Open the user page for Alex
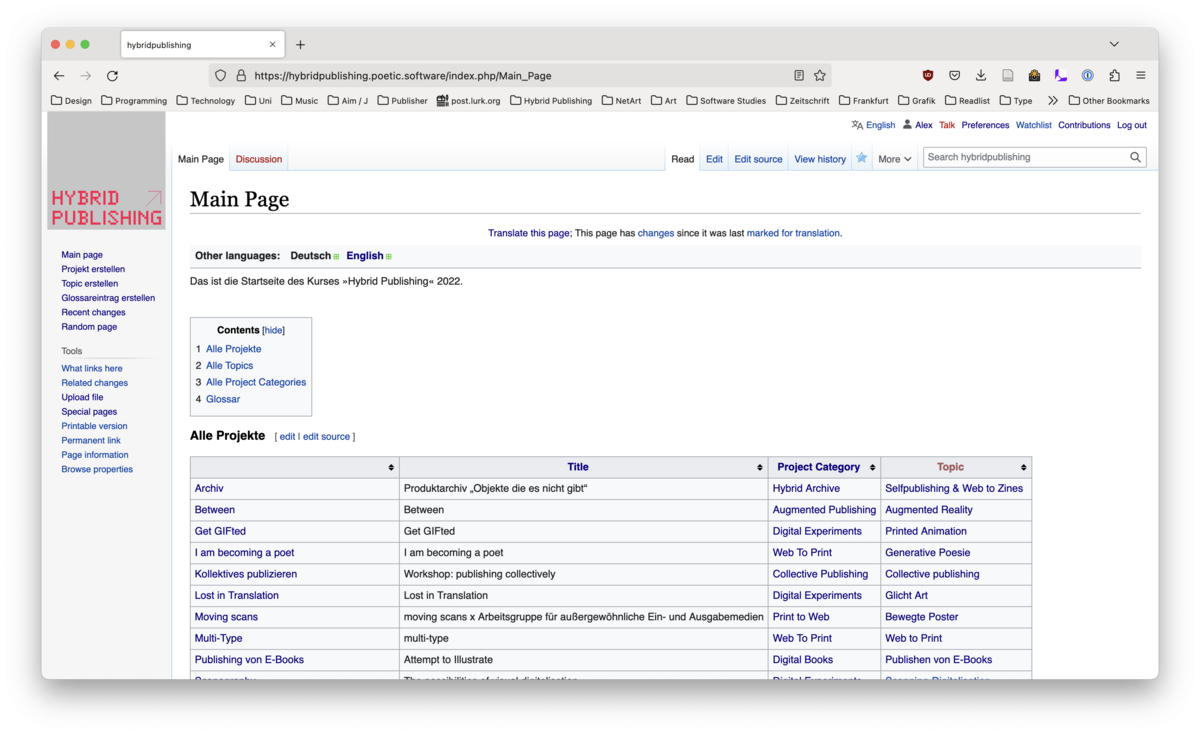1200x734 pixels. coord(923,125)
